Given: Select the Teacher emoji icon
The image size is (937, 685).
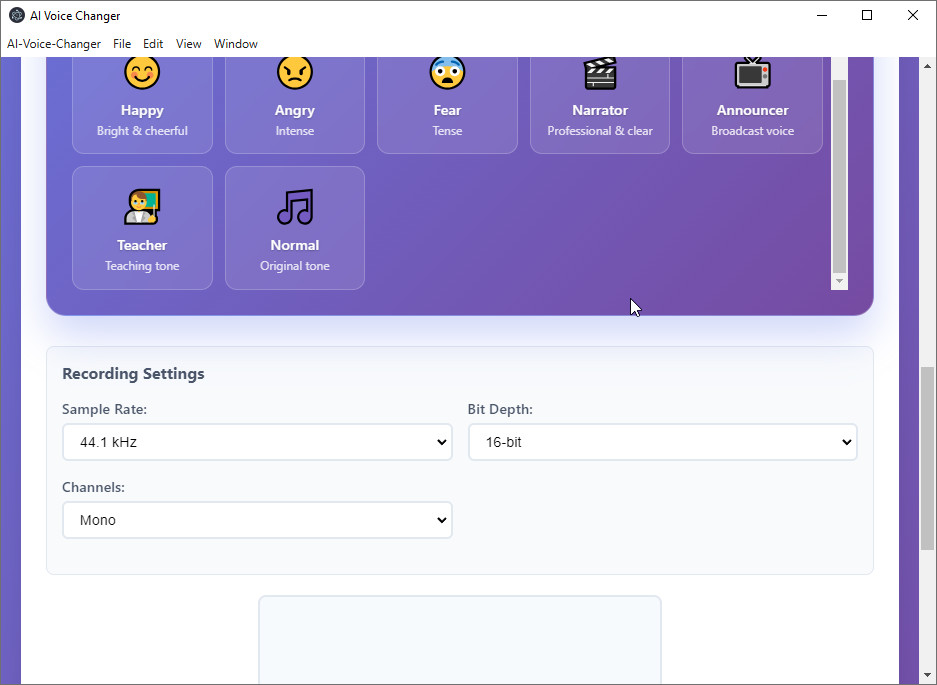Looking at the screenshot, I should coord(142,207).
